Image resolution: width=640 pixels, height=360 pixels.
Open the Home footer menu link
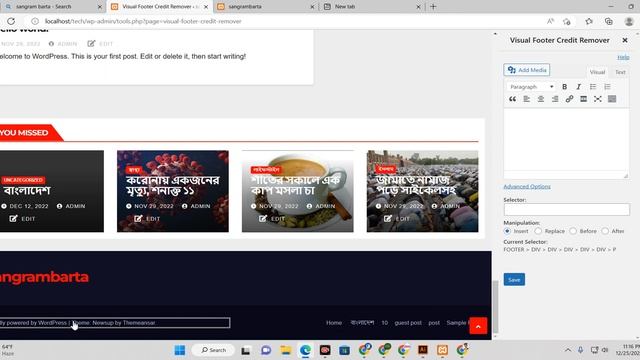tap(334, 322)
